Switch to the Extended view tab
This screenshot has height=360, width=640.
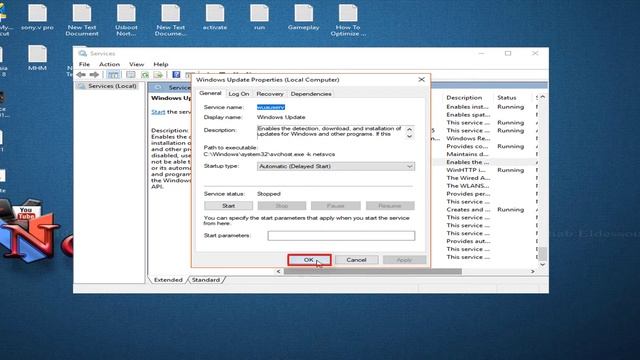click(x=168, y=280)
